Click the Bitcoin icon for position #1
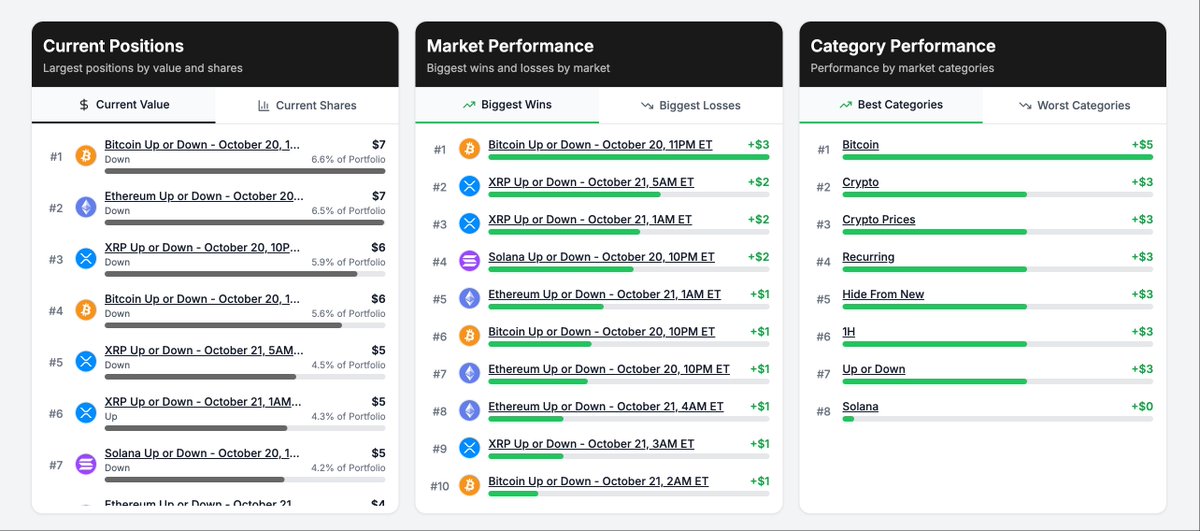The height and width of the screenshot is (531, 1200). [86, 157]
